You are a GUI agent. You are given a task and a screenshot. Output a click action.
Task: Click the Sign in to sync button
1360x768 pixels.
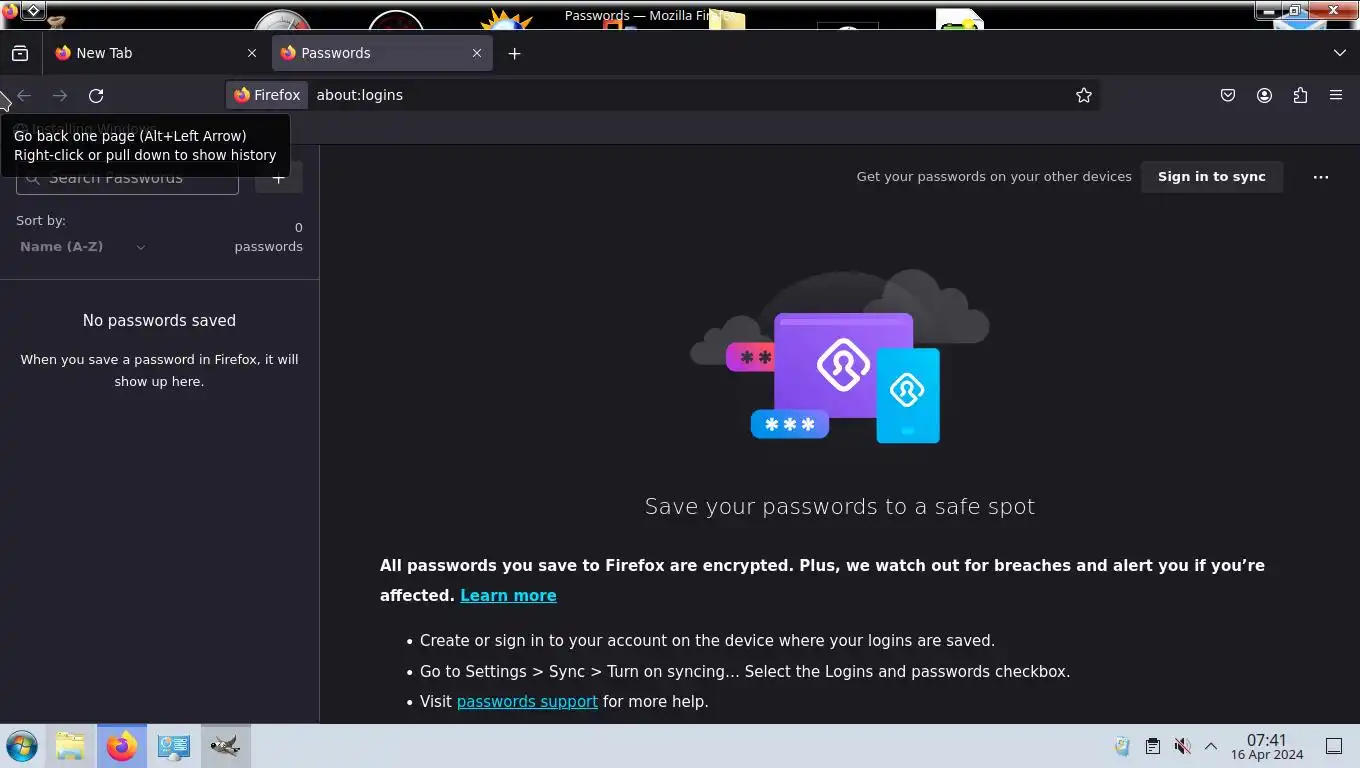[1212, 177]
